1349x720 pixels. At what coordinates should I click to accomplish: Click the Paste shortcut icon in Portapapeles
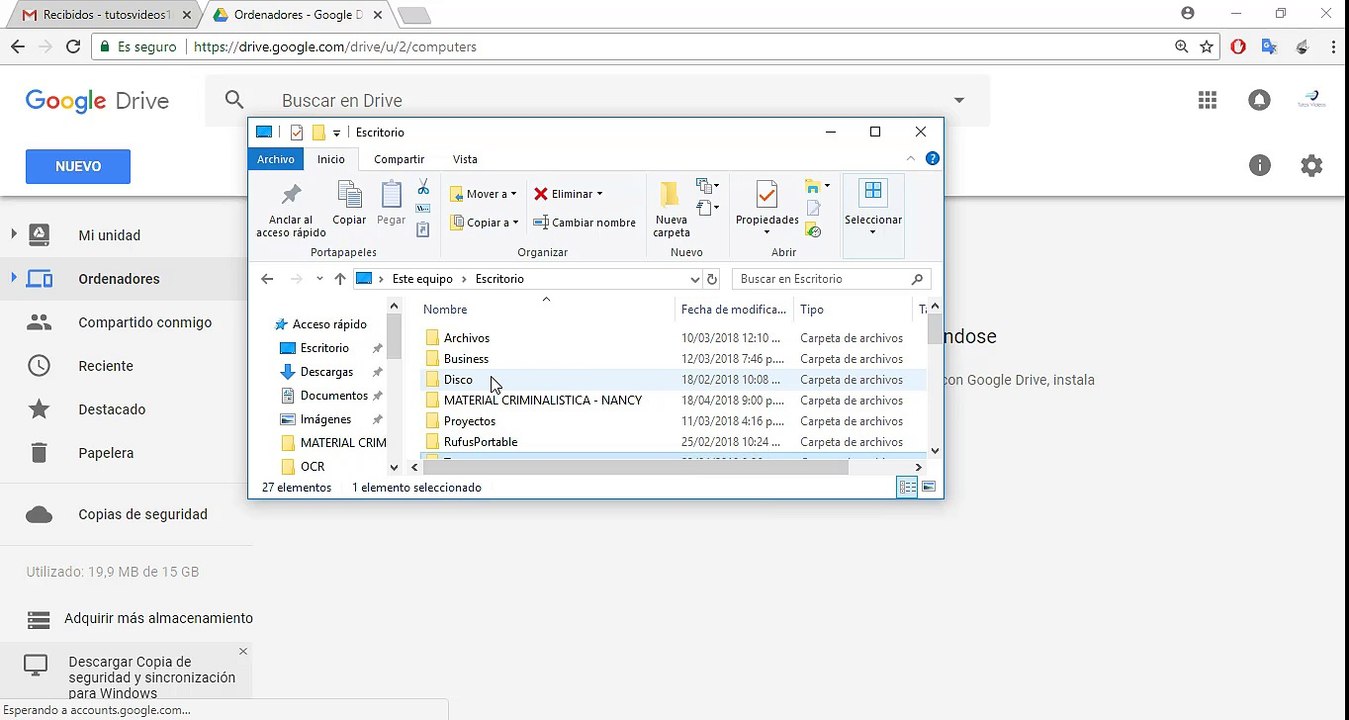[x=423, y=229]
